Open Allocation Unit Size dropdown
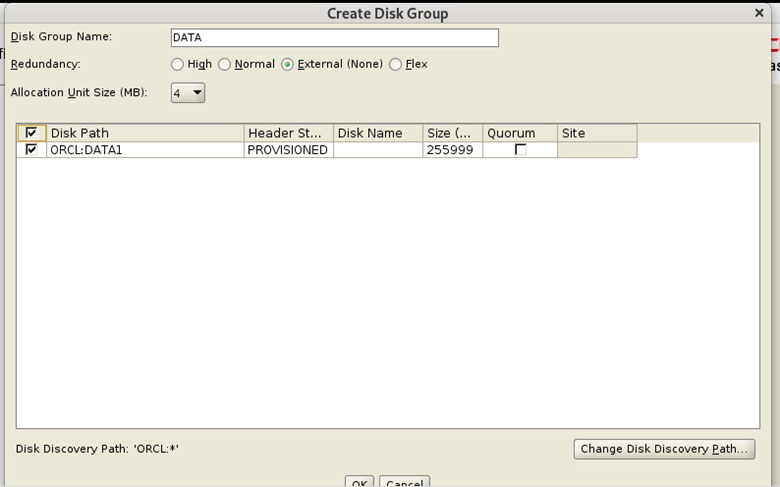780x487 pixels. 188,93
